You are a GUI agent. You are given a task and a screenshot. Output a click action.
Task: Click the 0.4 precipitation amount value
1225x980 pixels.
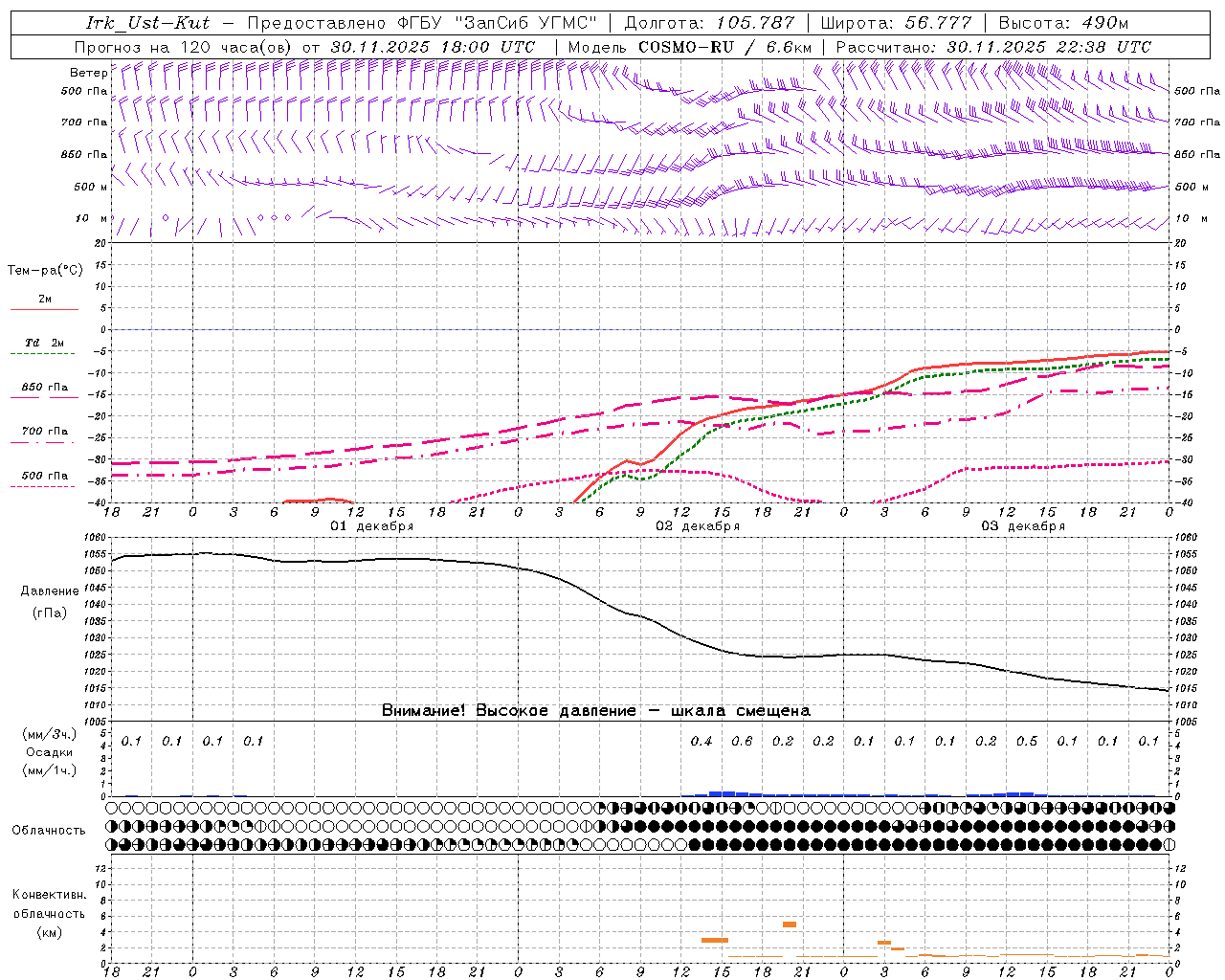coord(702,742)
